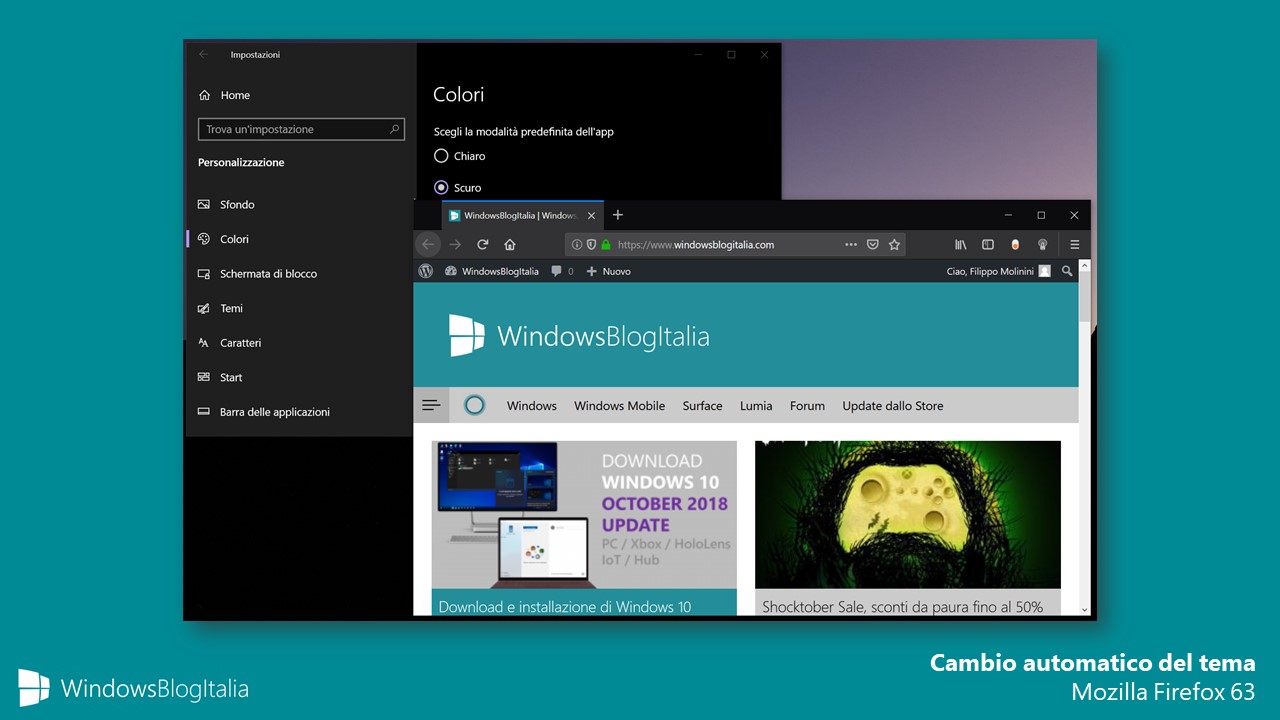
Task: Click the Windows link in site nav
Action: tap(531, 406)
